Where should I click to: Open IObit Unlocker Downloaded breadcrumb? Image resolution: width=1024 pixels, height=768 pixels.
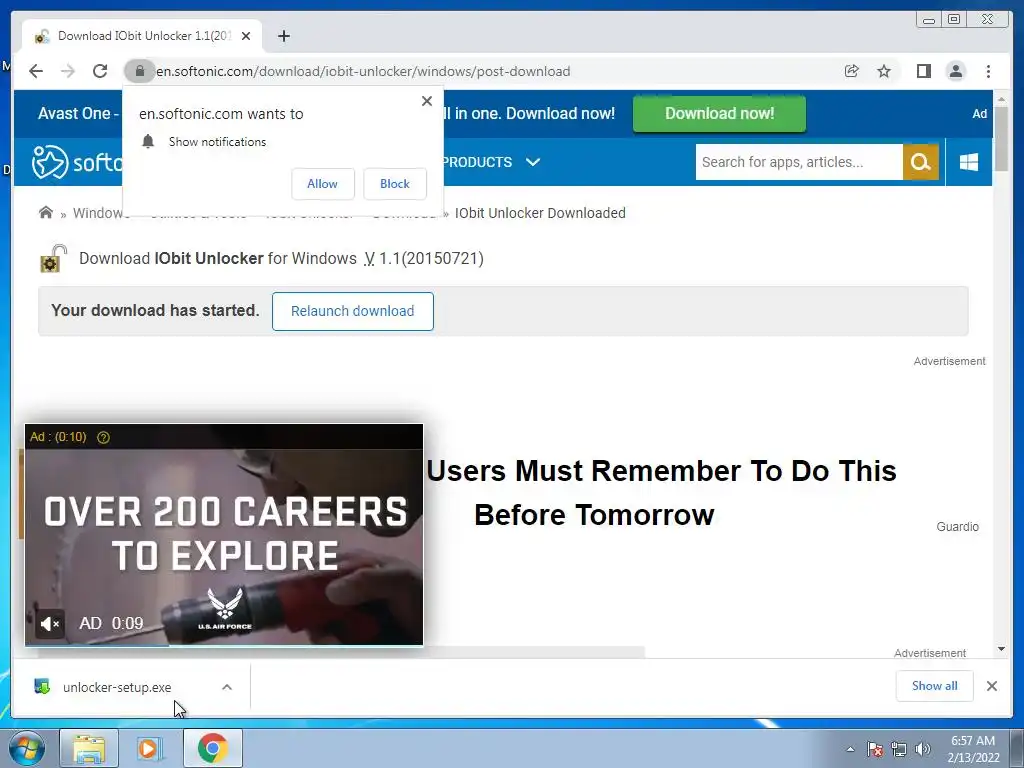[540, 213]
